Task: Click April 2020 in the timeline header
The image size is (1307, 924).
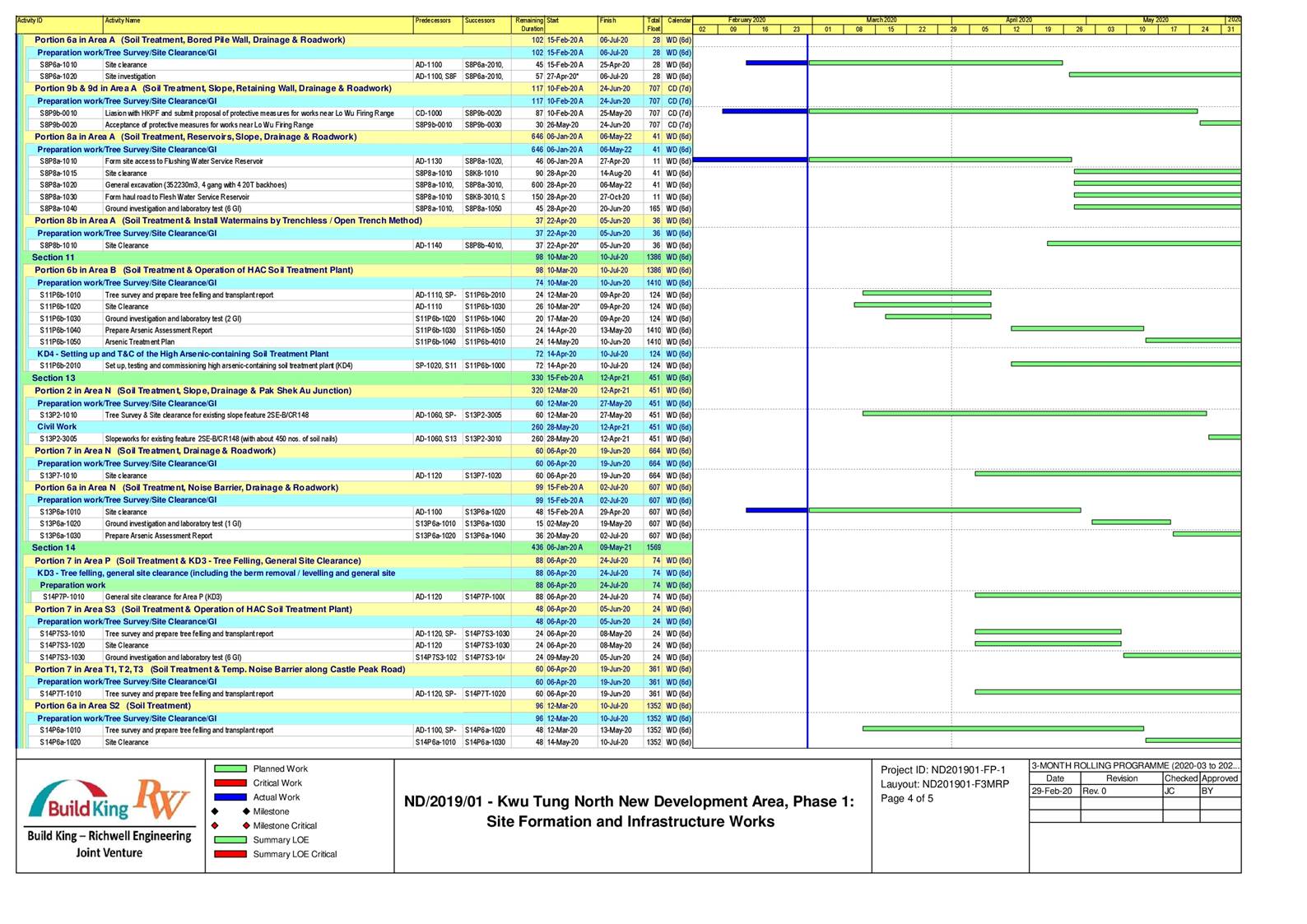Action: point(1018,20)
